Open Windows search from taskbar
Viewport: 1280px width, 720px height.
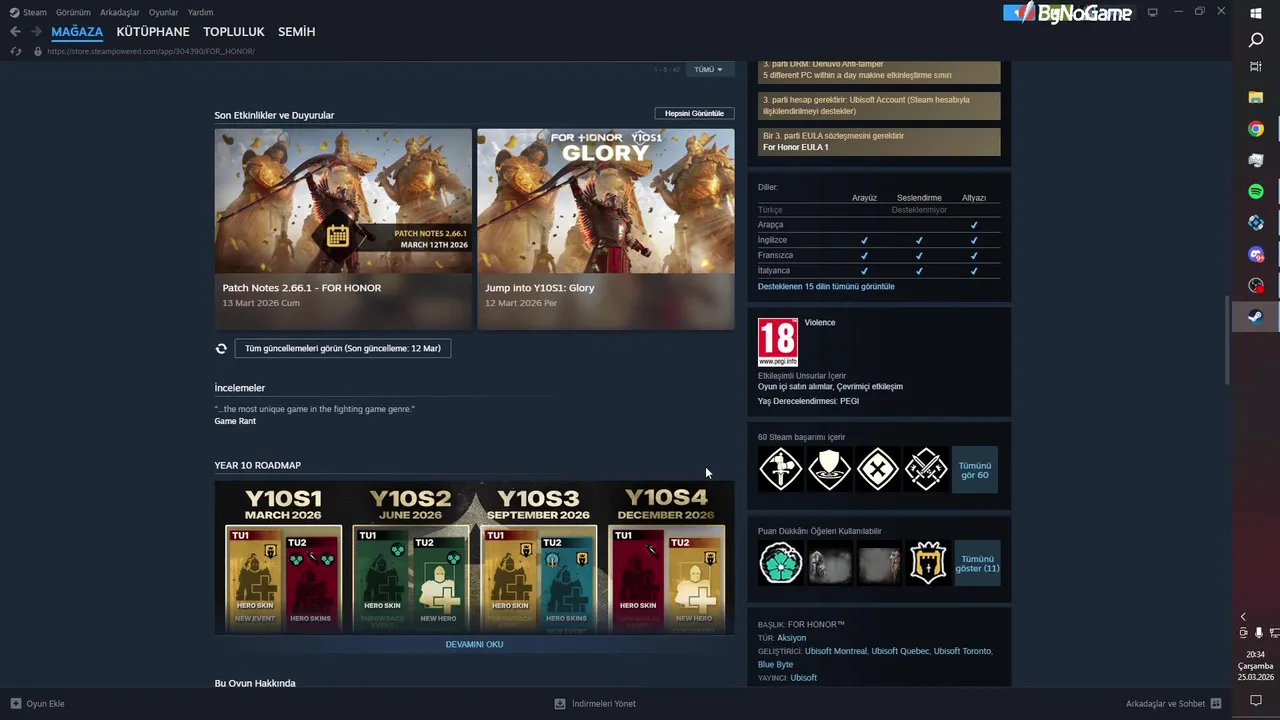pos(1256,40)
